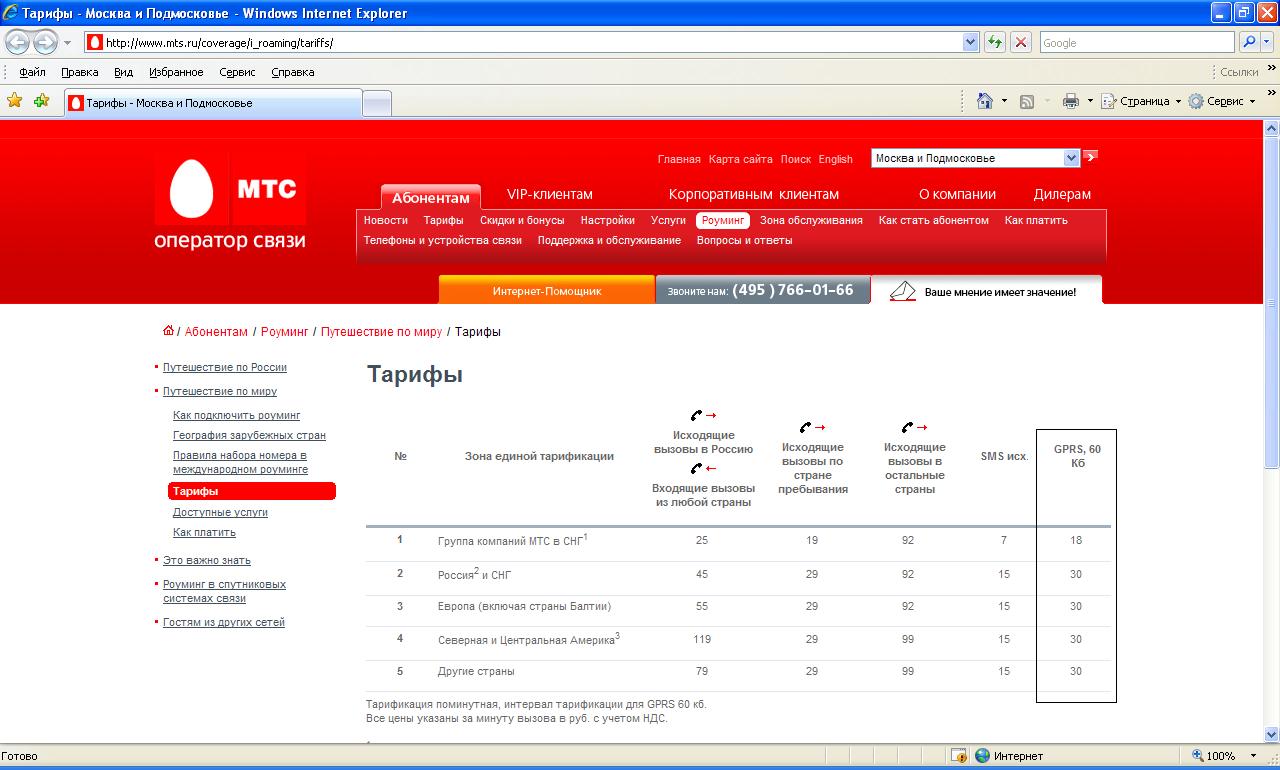Click the Абонентам tab
Image resolution: width=1280 pixels, height=770 pixels.
point(430,197)
